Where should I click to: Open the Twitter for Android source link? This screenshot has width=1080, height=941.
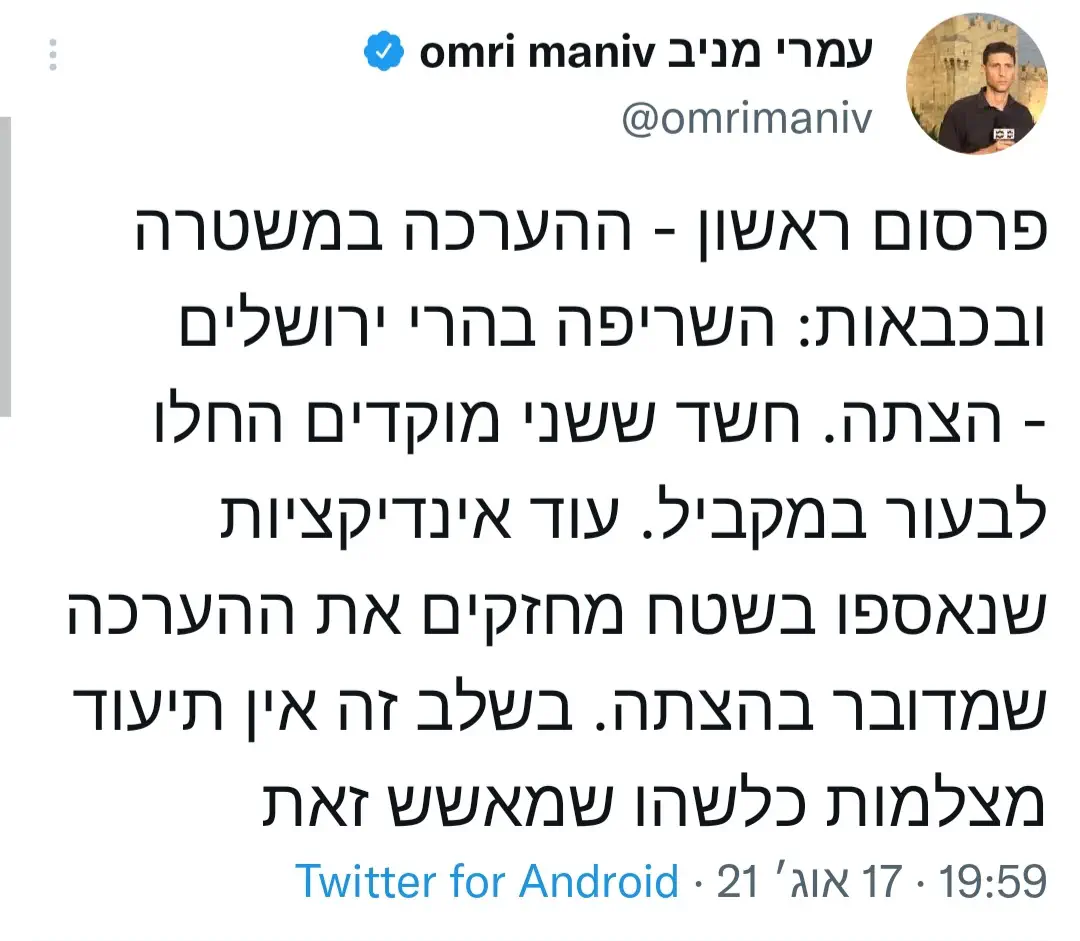pos(487,882)
